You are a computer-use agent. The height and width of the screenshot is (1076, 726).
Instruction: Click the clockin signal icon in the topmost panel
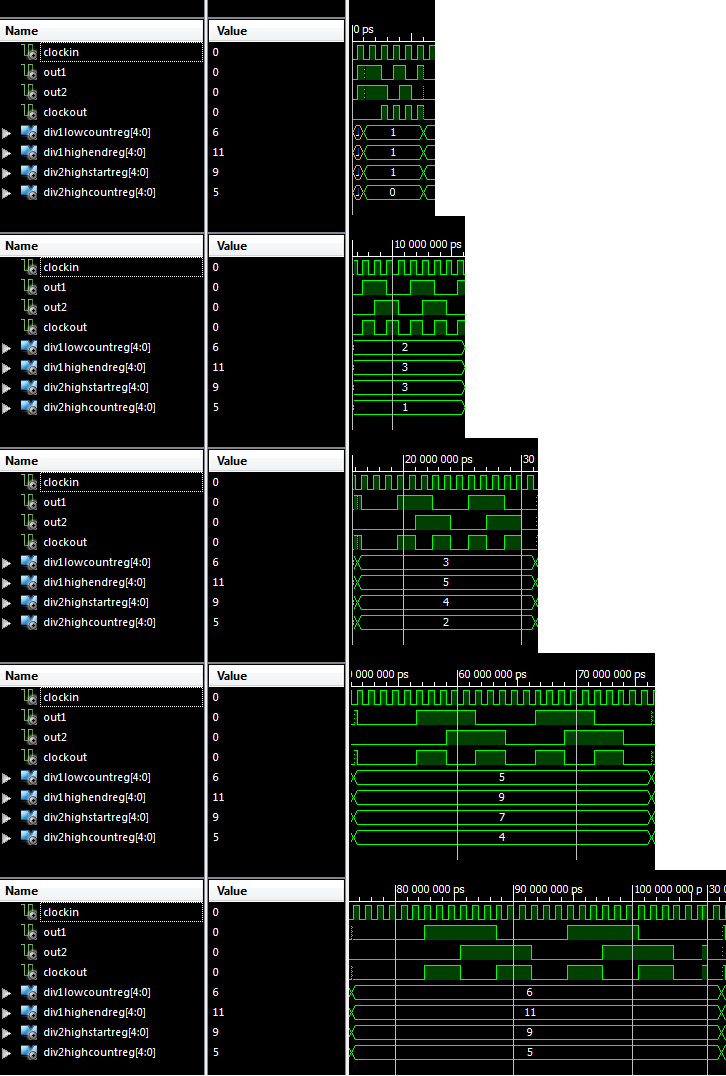coord(29,52)
